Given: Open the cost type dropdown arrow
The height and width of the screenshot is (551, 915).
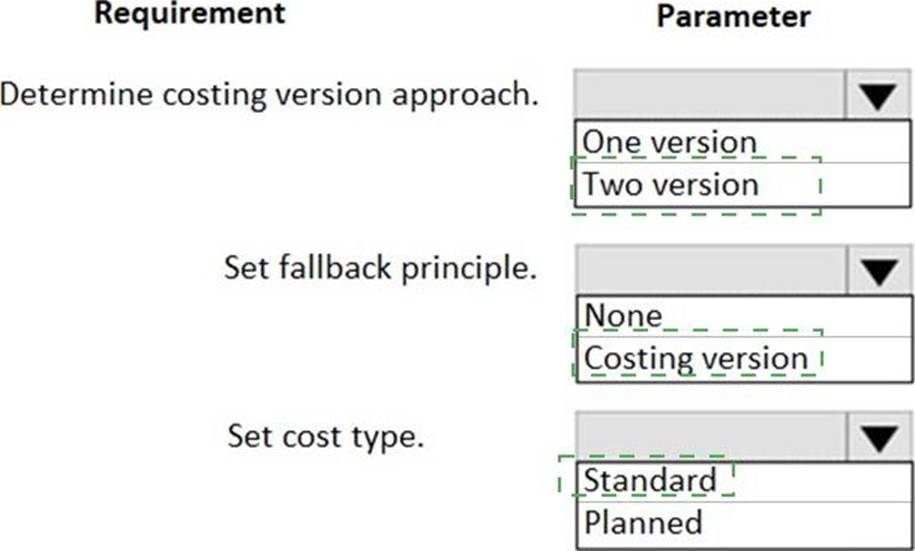Looking at the screenshot, I should coord(879,437).
